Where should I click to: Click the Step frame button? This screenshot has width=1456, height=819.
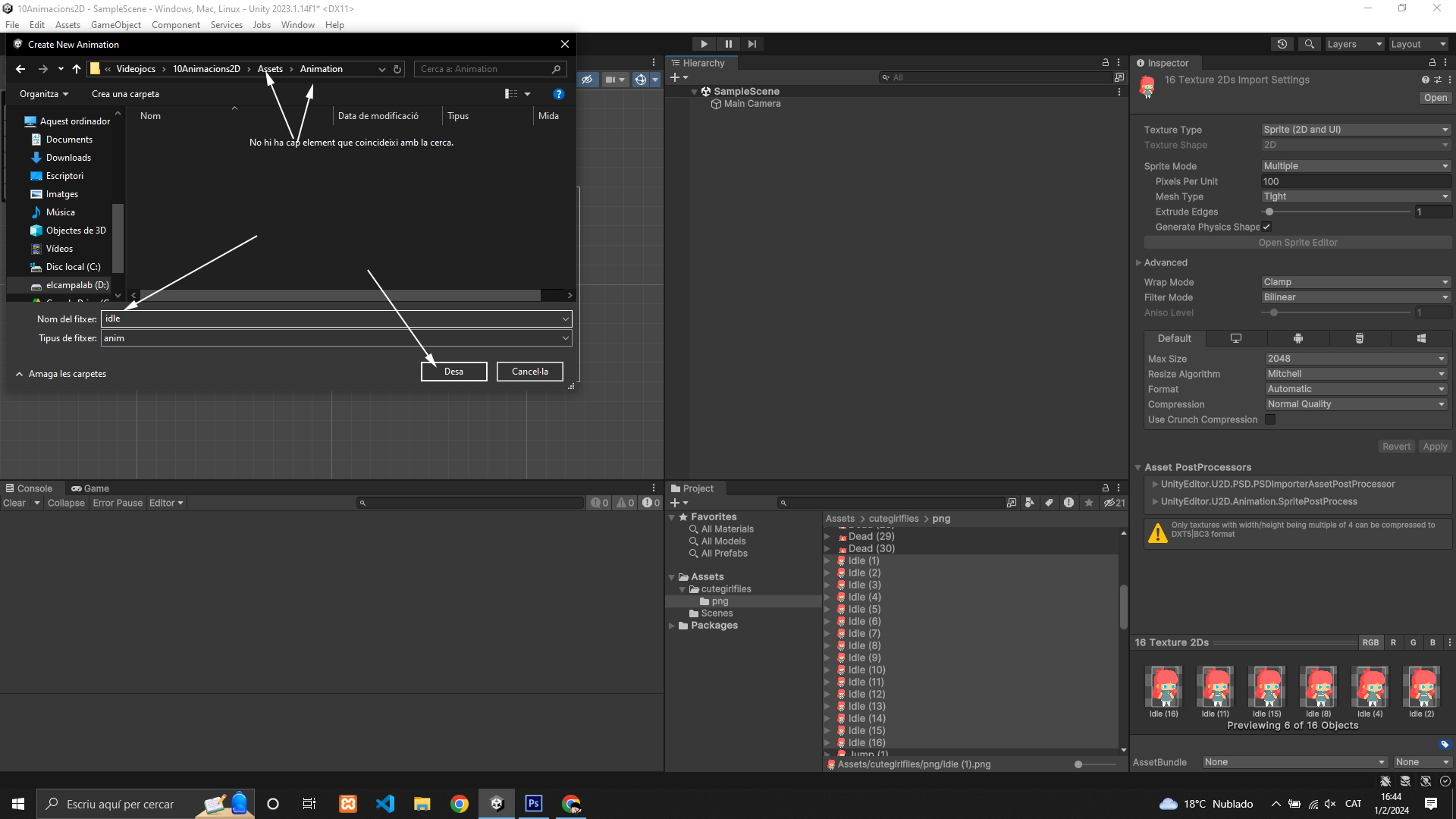pos(752,44)
